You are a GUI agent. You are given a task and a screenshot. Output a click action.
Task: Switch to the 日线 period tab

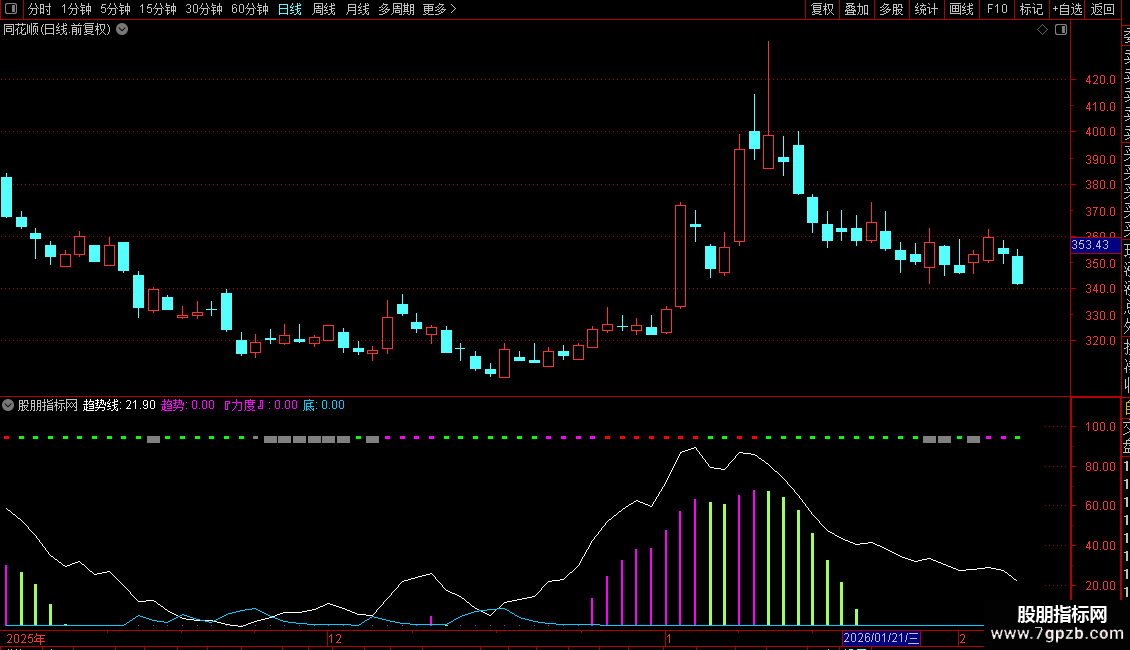[290, 9]
